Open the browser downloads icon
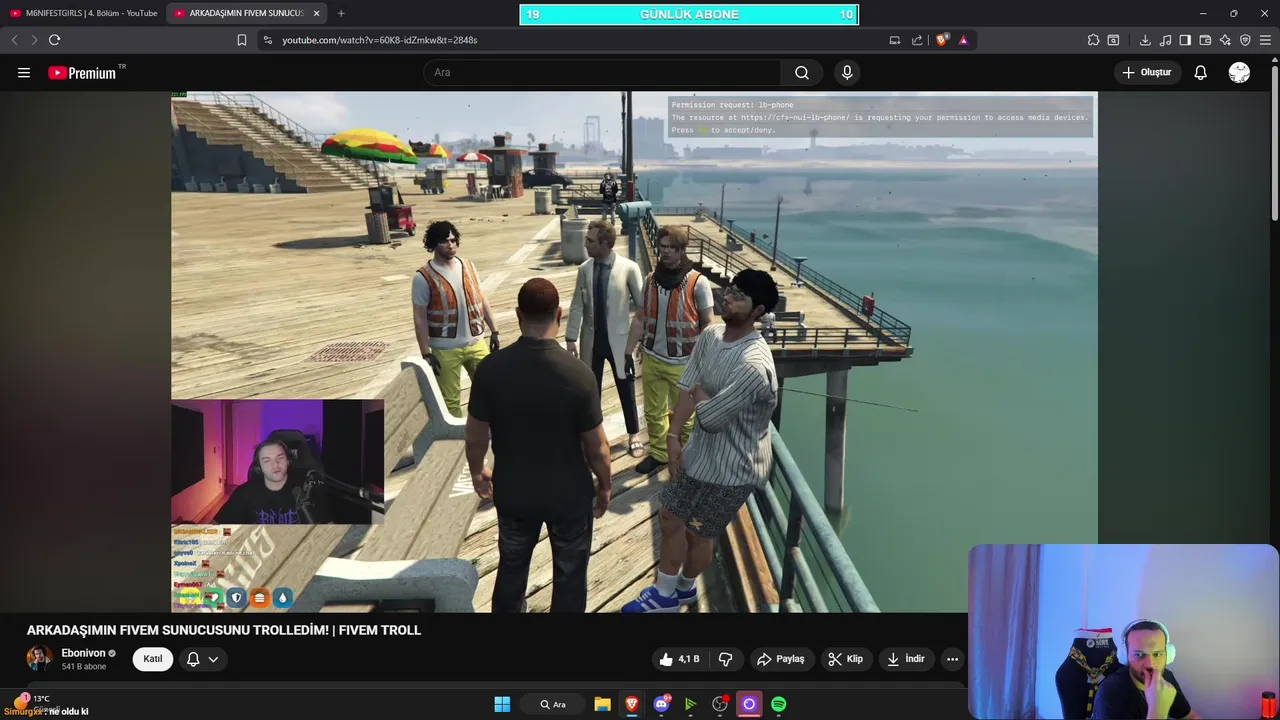Image resolution: width=1280 pixels, height=720 pixels. [1145, 40]
